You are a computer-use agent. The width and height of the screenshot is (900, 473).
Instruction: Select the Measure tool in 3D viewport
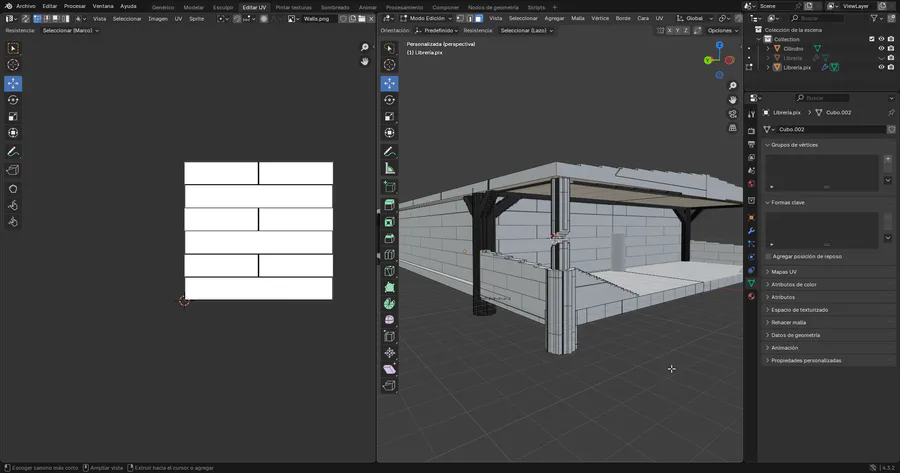(x=389, y=169)
